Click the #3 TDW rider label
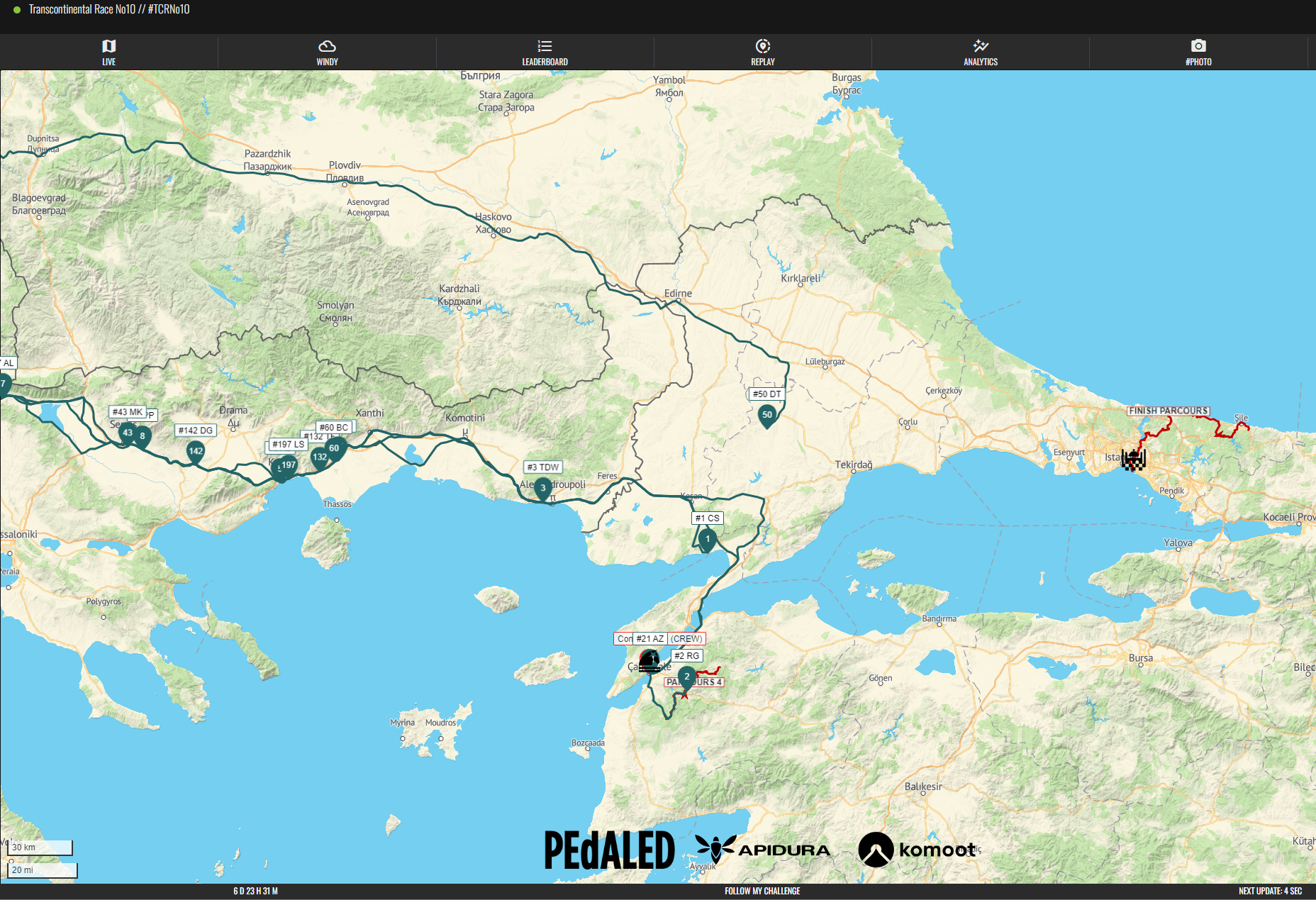The height and width of the screenshot is (900, 1316). 544,467
